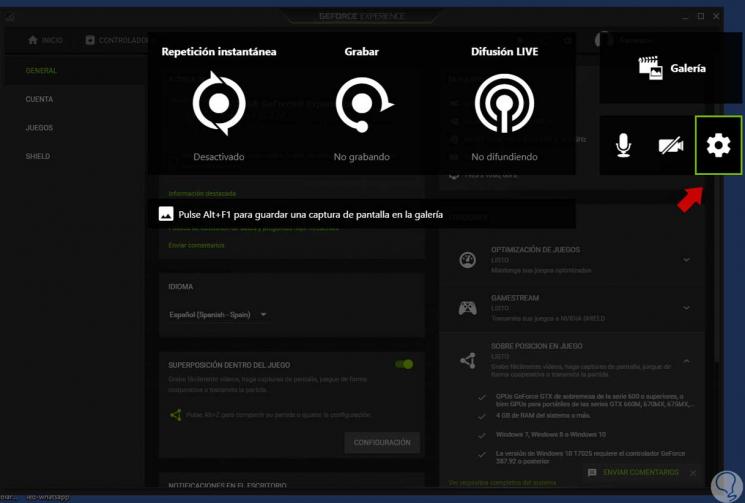Select GENERAL in settings sidebar

click(x=41, y=71)
